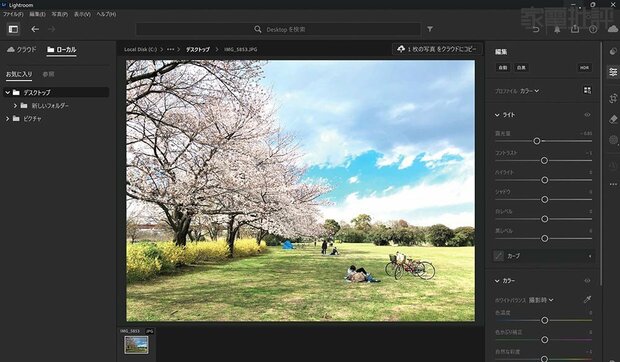Viewport: 620px width, 362px height.
Task: Select the Edit sliders panel icon
Action: 613,72
